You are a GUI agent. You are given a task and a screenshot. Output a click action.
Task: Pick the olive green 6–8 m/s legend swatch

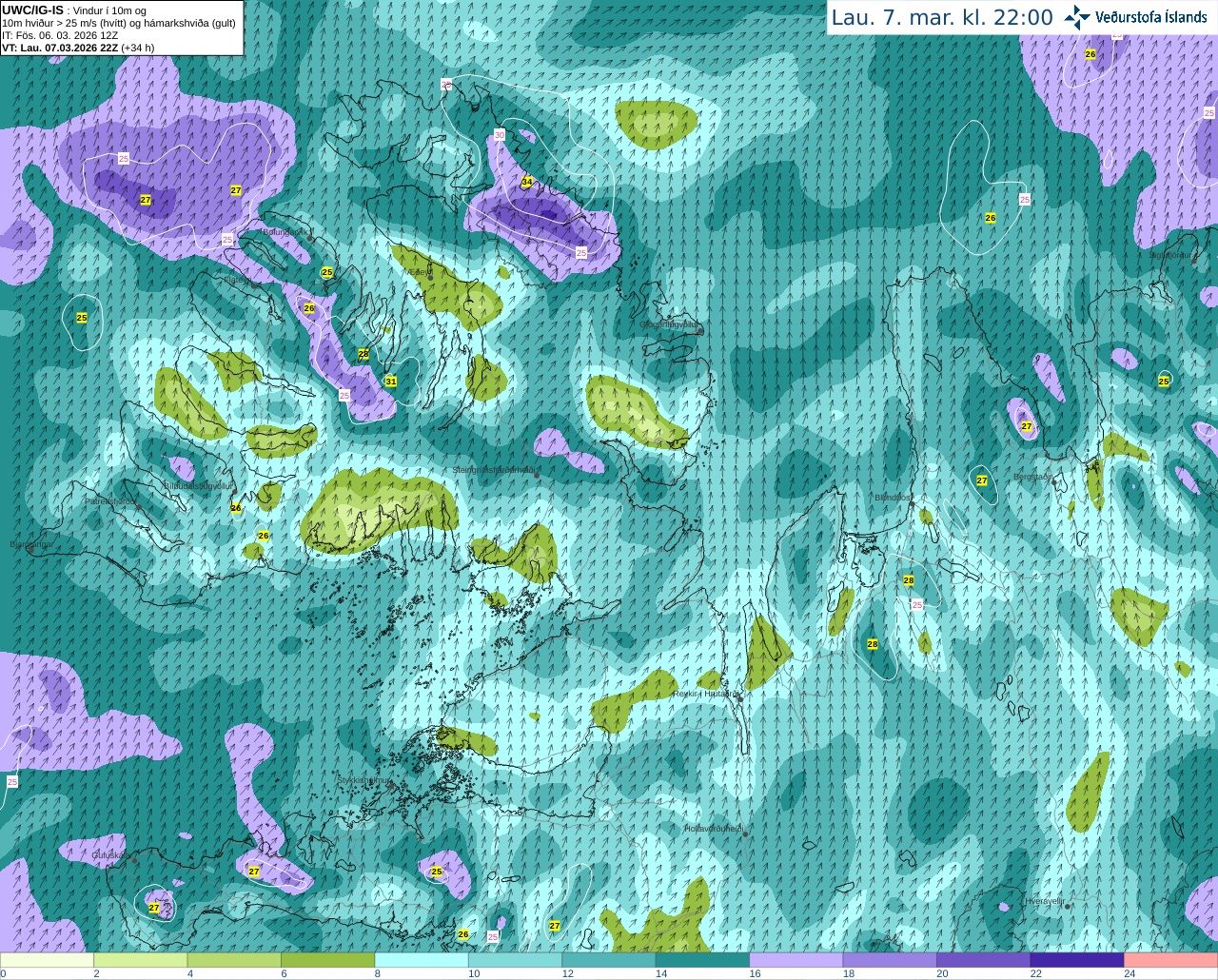tap(327, 960)
